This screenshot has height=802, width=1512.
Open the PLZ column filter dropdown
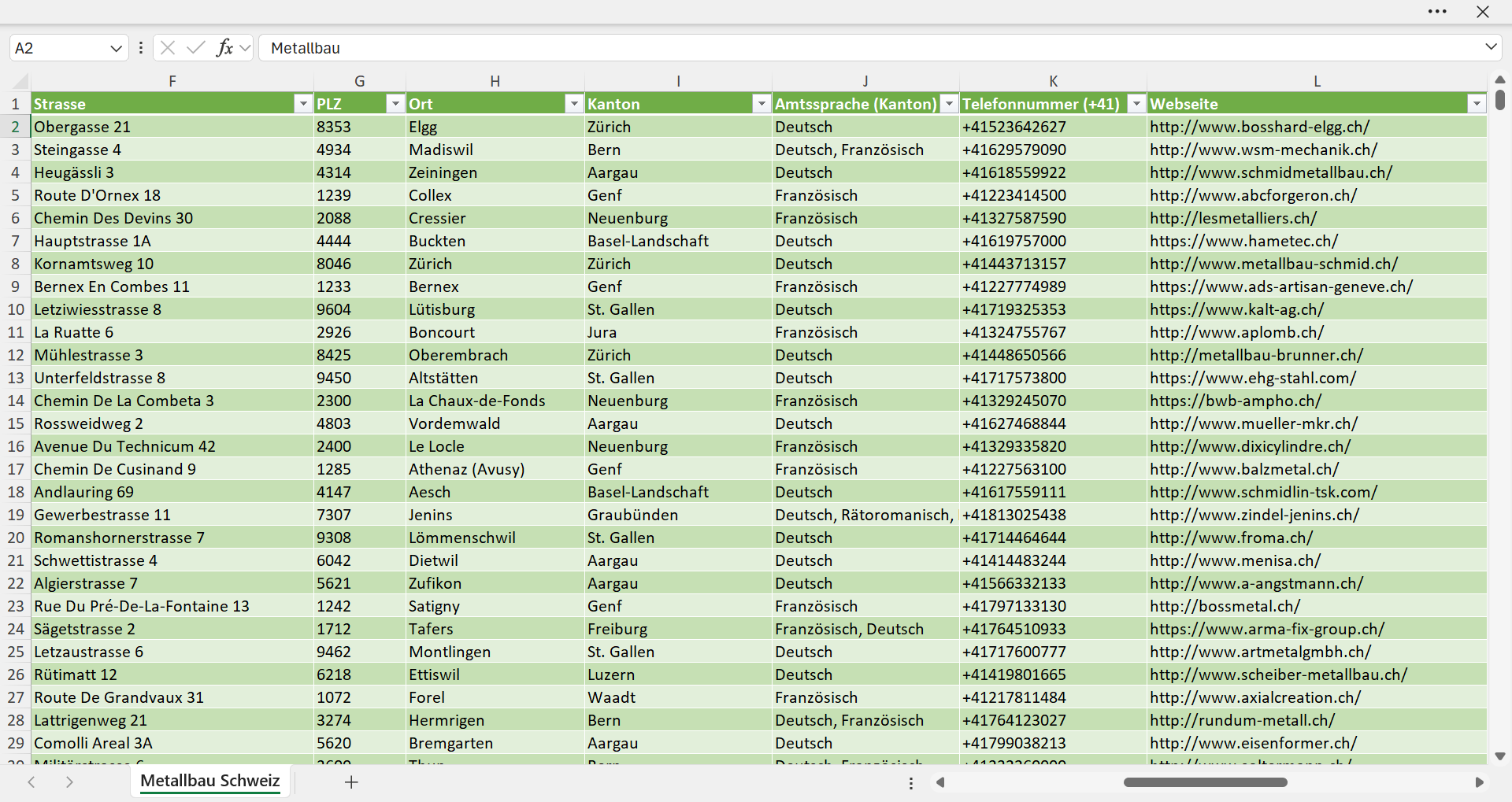(x=395, y=104)
